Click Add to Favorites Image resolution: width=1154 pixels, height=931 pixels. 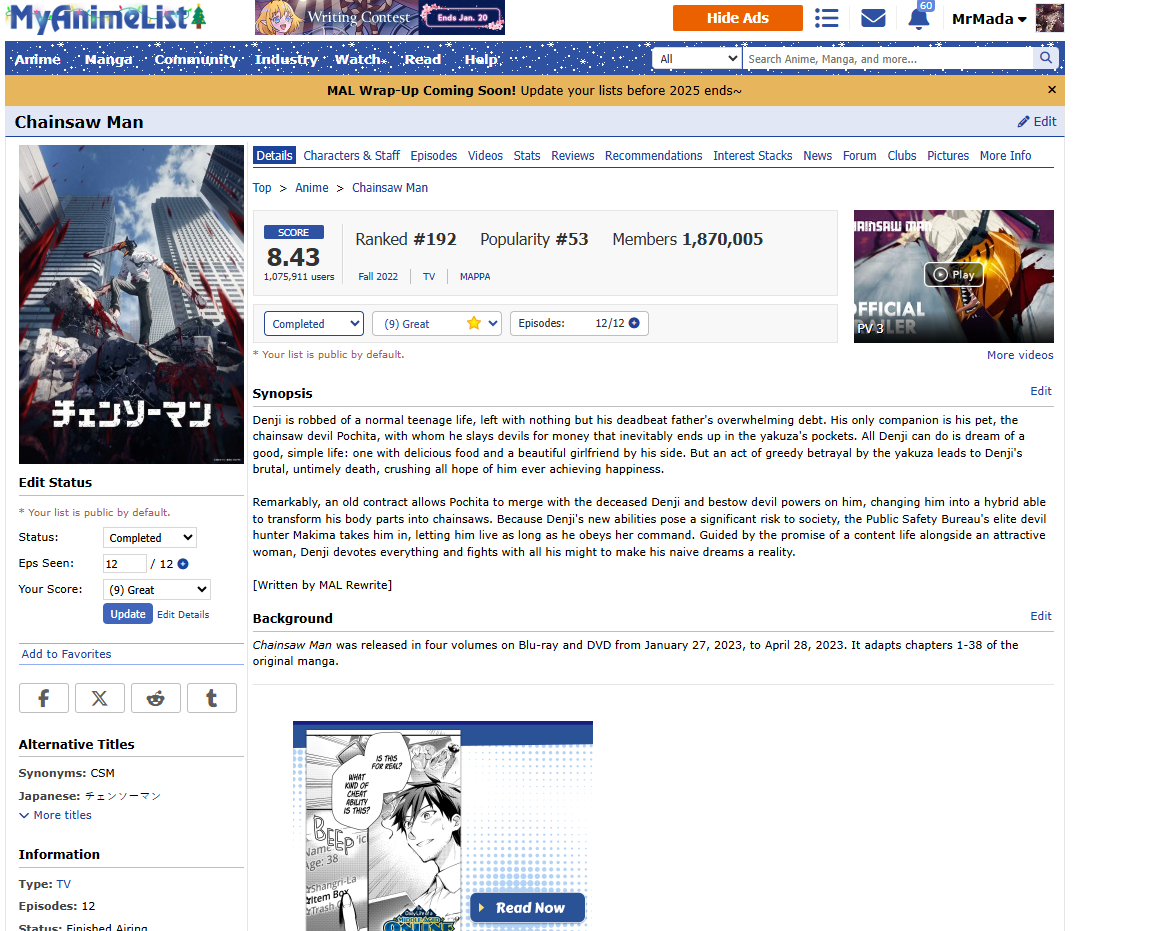pos(66,654)
